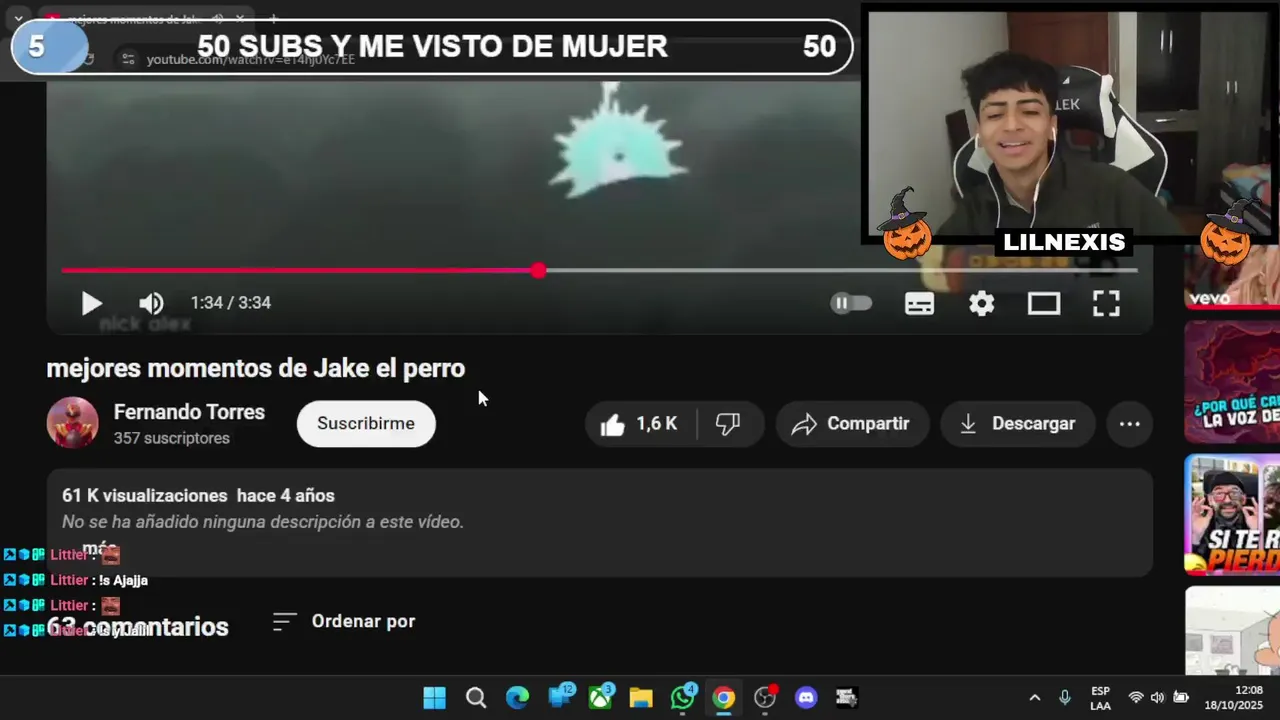Open the GTA game icon in the taskbar
The height and width of the screenshot is (720, 1280).
pos(847,698)
